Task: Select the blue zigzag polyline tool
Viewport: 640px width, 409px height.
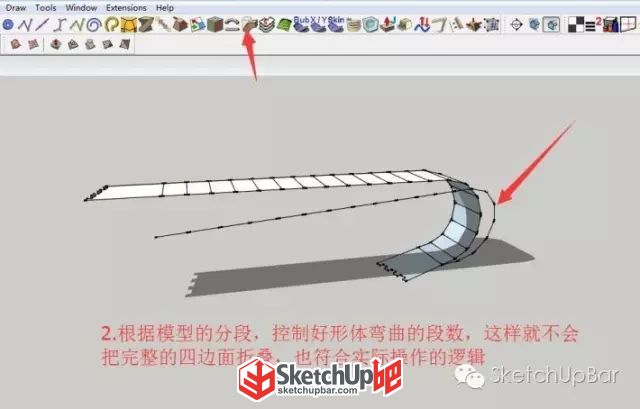Action: [x=25, y=25]
